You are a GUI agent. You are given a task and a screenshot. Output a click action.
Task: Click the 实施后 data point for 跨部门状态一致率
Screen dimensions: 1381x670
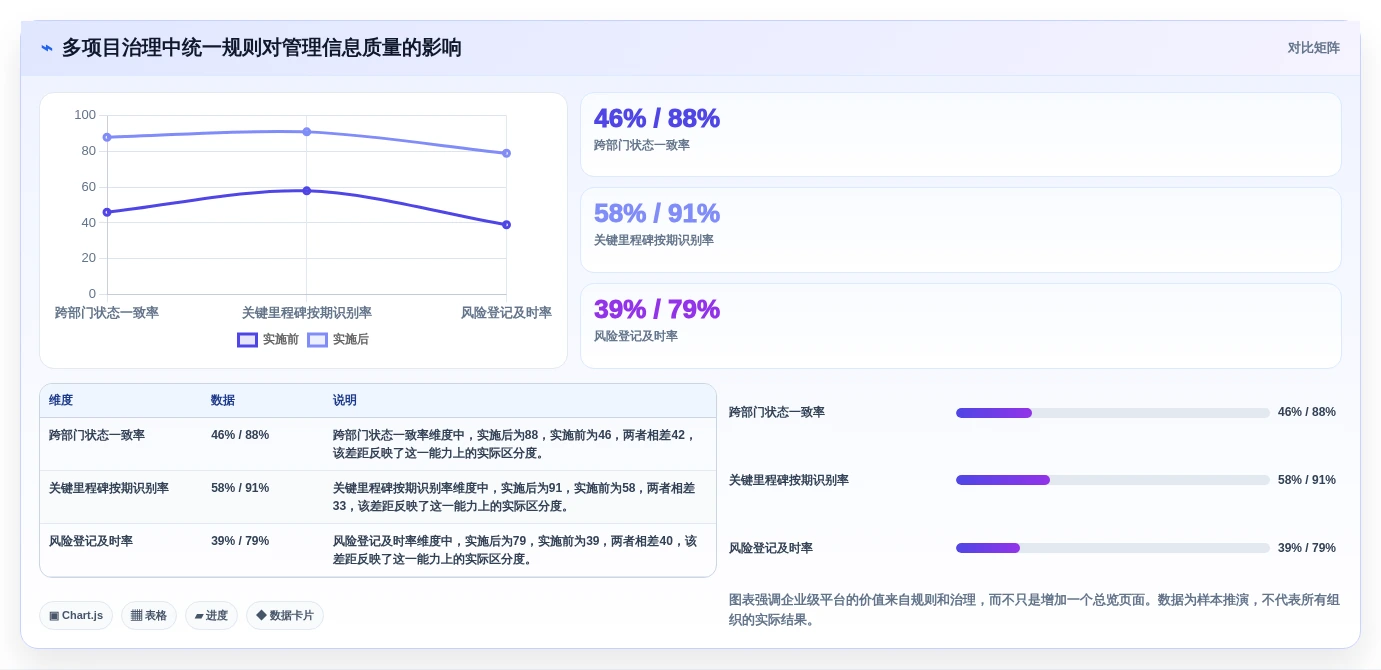(x=107, y=137)
